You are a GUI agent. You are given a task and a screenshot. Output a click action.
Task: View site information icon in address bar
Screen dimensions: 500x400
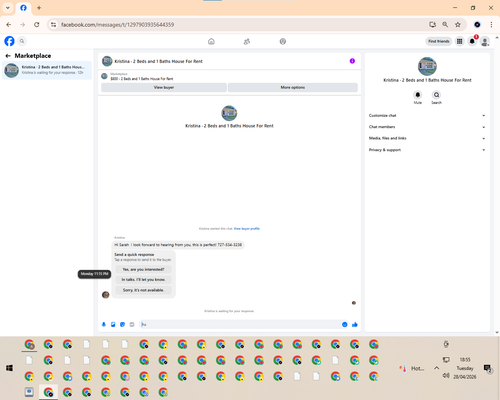click(x=53, y=25)
